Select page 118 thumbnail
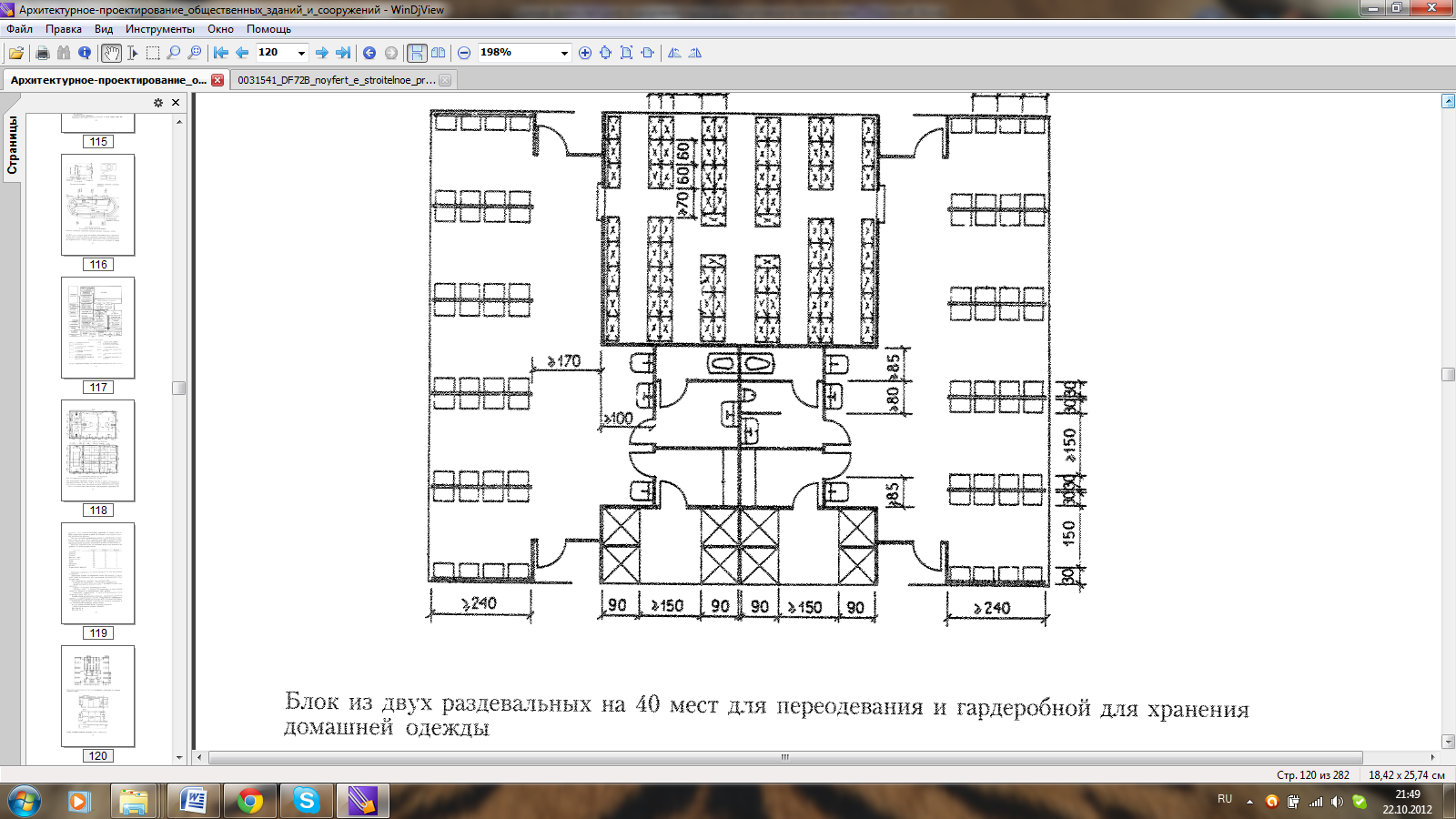Viewport: 1456px width, 819px height. pos(97,450)
